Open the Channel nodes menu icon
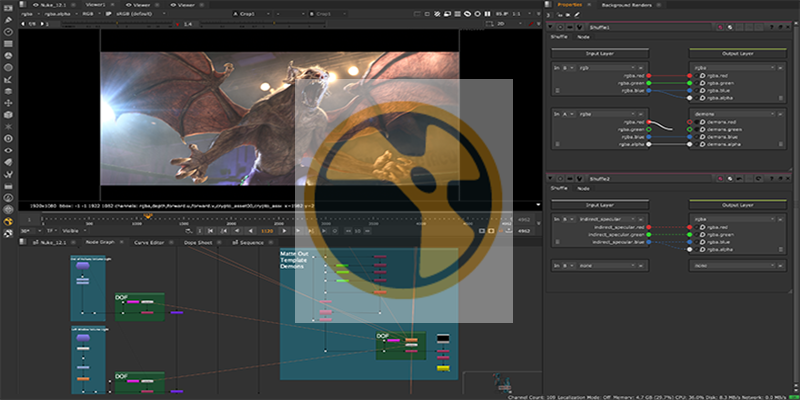 pyautogui.click(x=8, y=43)
